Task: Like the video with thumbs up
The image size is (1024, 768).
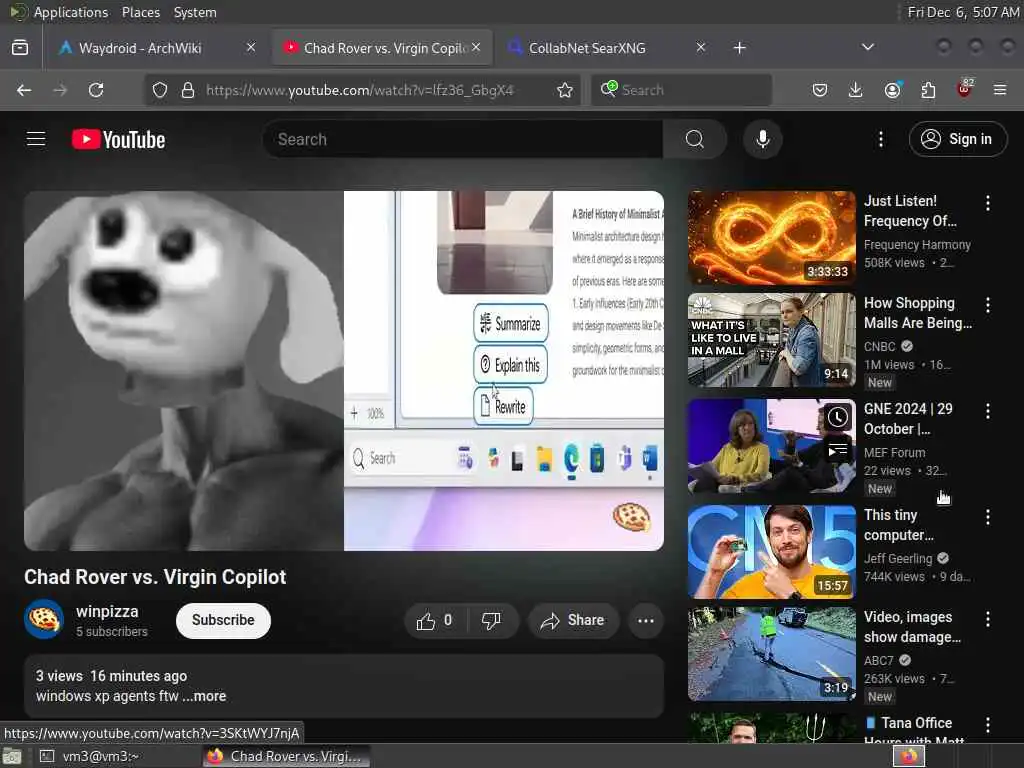Action: point(436,620)
